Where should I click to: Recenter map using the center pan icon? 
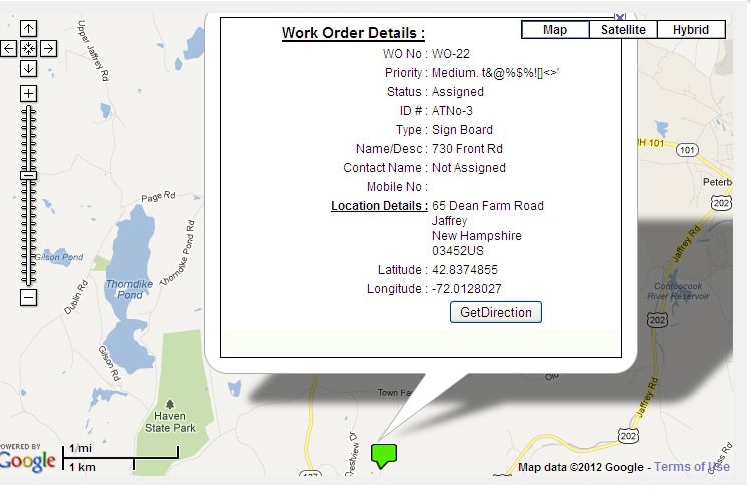tap(28, 48)
